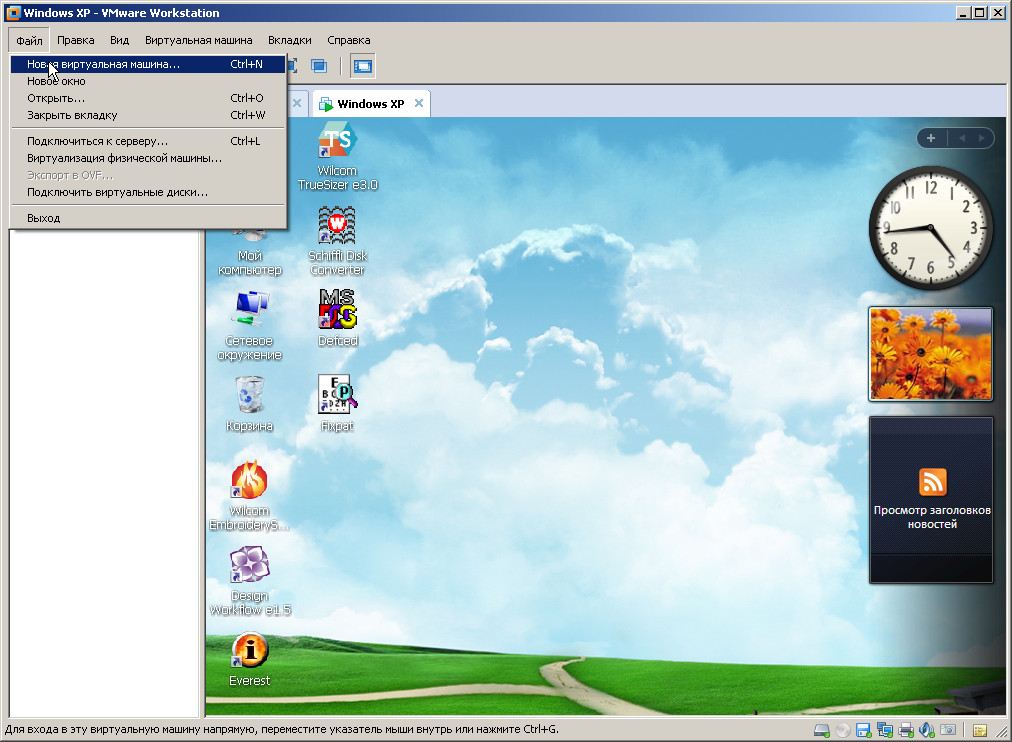Choose Выход in the Файл menu
The width and height of the screenshot is (1012, 742).
(44, 218)
